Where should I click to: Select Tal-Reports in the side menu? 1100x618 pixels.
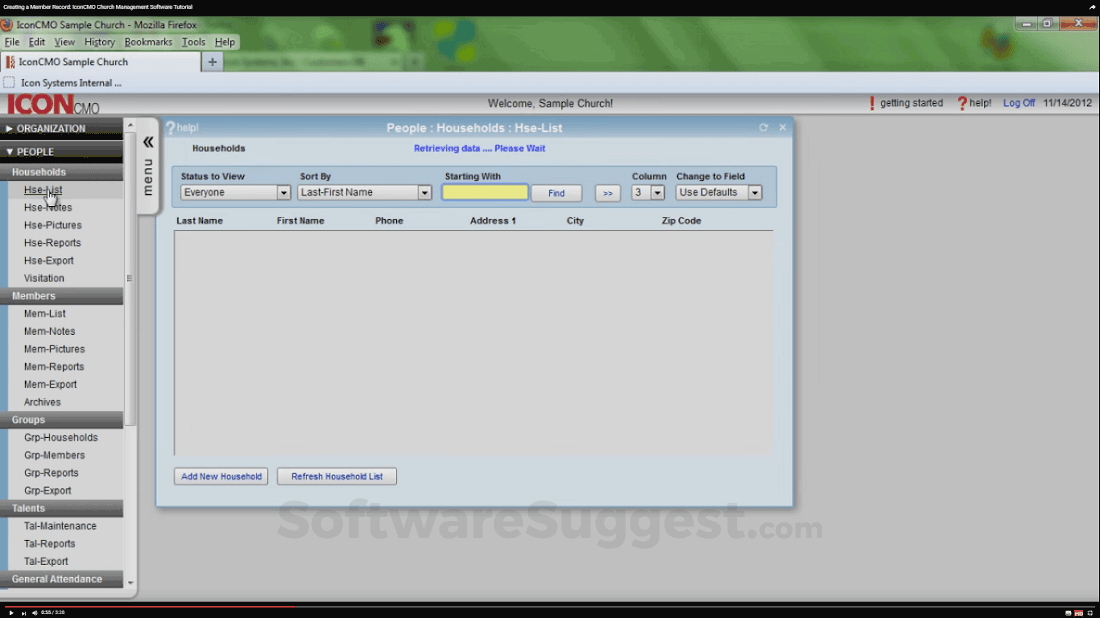49,544
